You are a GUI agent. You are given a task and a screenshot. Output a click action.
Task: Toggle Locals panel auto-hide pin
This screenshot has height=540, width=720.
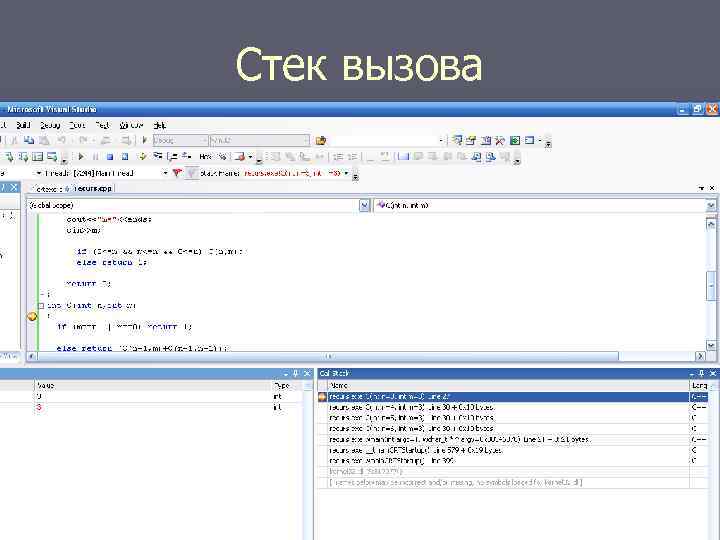(296, 373)
